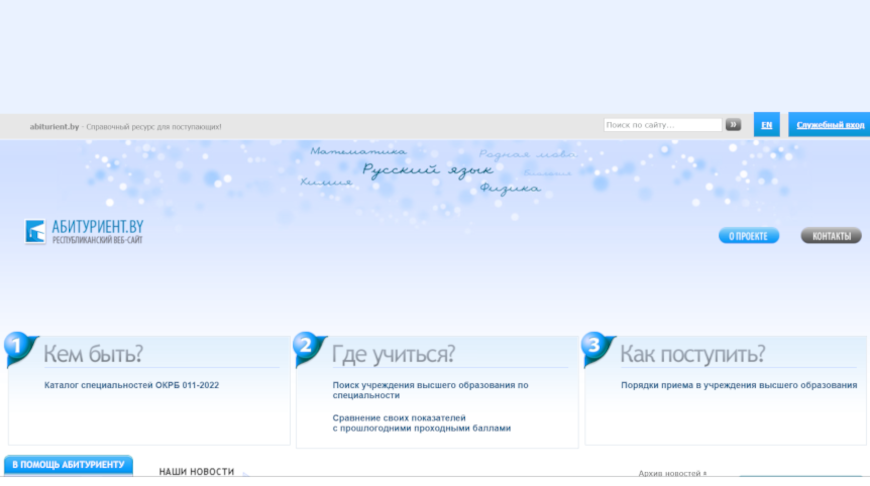Switch site language to EN
Viewport: 870px width, 486px height.
766,125
